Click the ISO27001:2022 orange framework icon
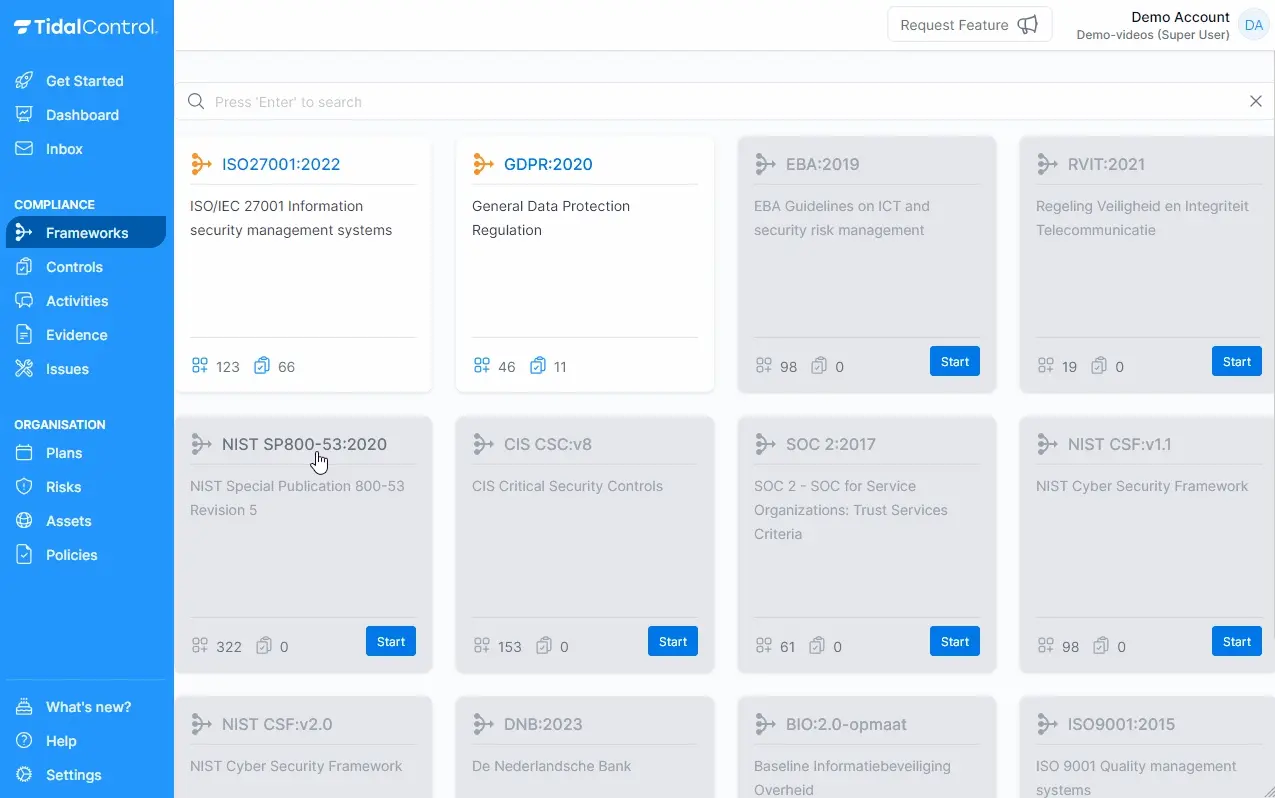Viewport: 1275px width, 798px height. click(x=201, y=164)
